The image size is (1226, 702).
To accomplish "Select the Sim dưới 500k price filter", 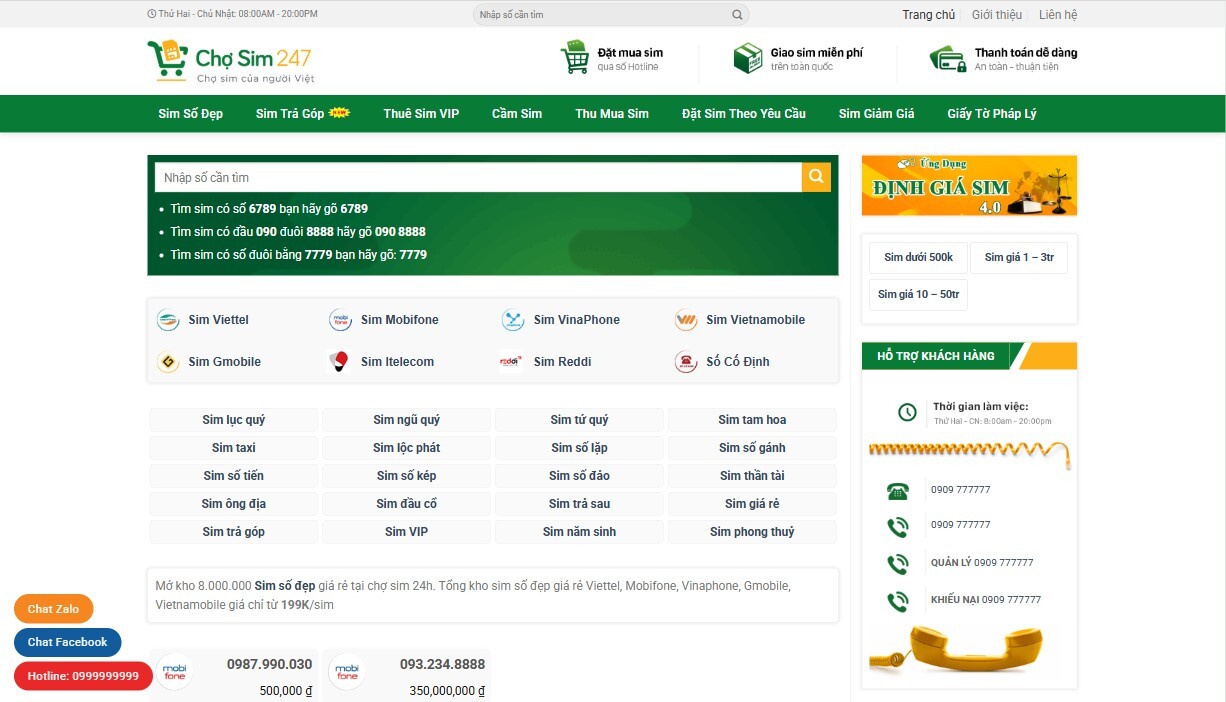I will coord(919,258).
